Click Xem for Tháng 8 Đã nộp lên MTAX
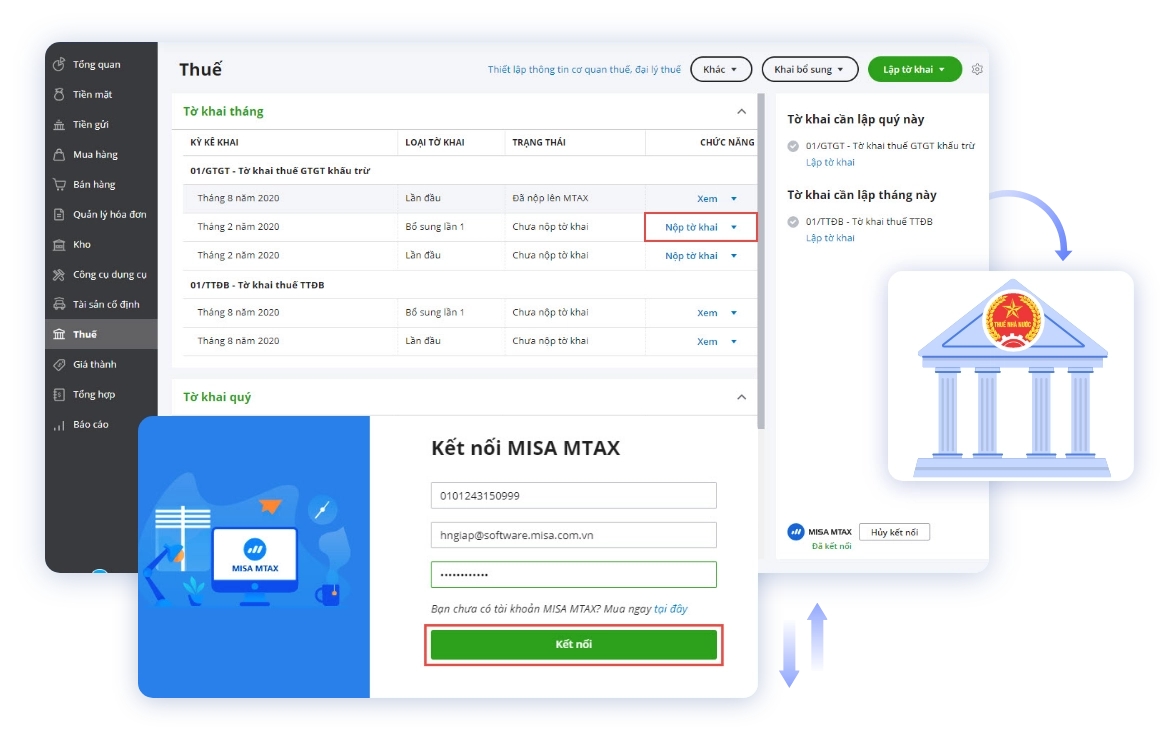The height and width of the screenshot is (739, 1172). tap(707, 199)
